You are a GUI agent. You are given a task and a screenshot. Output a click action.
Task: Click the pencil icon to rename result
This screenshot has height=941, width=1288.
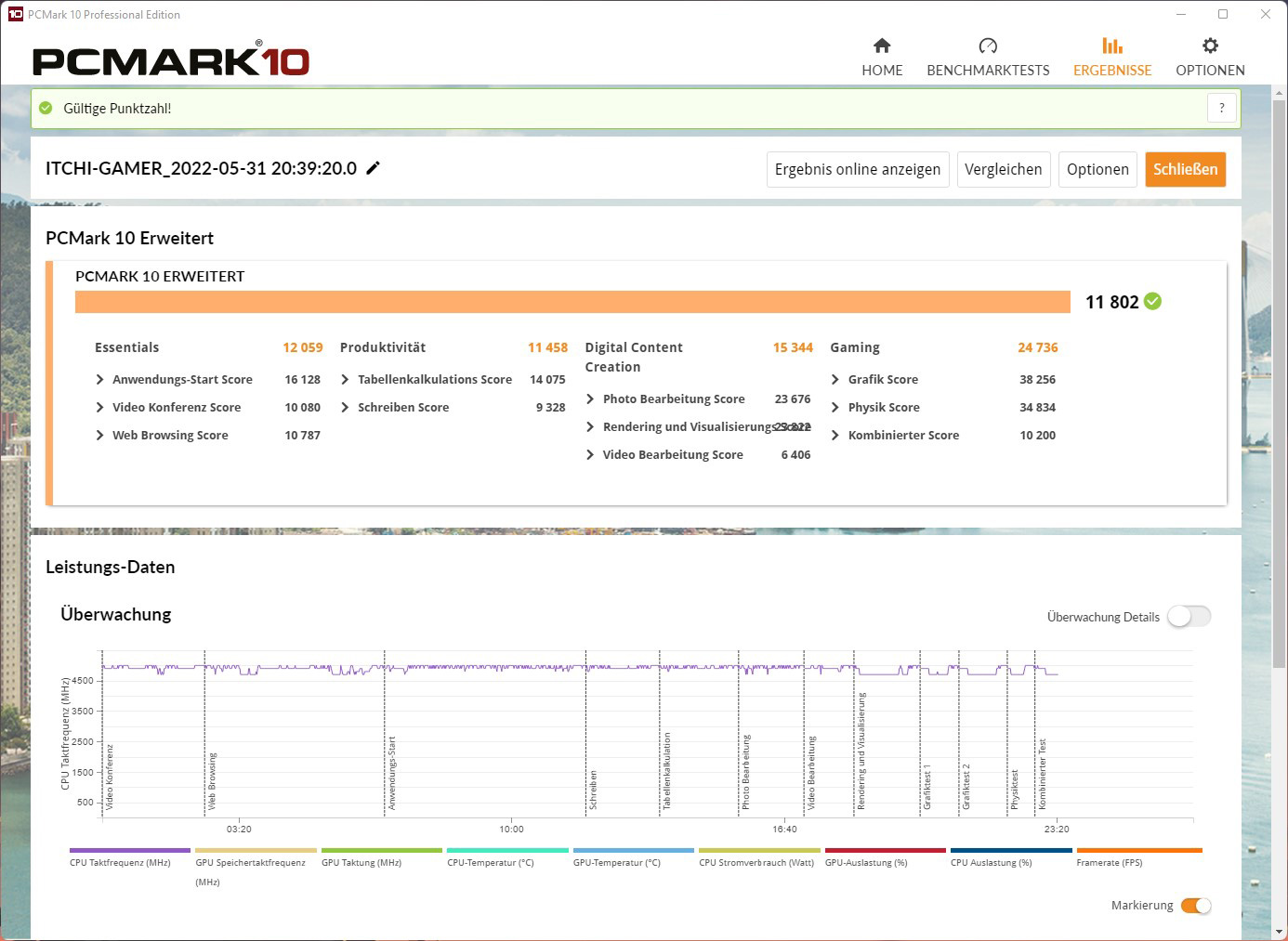click(x=373, y=168)
